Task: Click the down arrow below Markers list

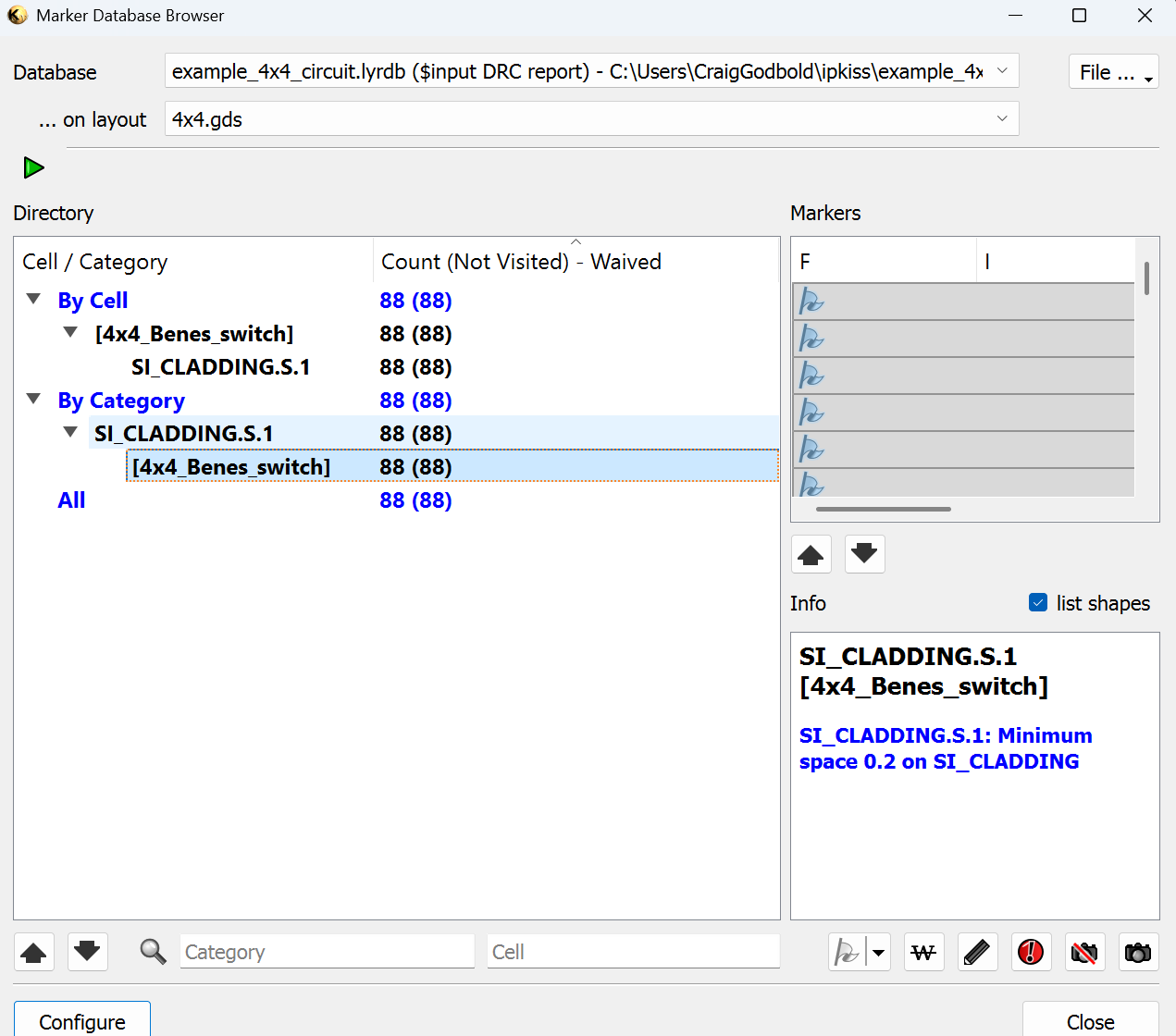Action: pos(864,554)
